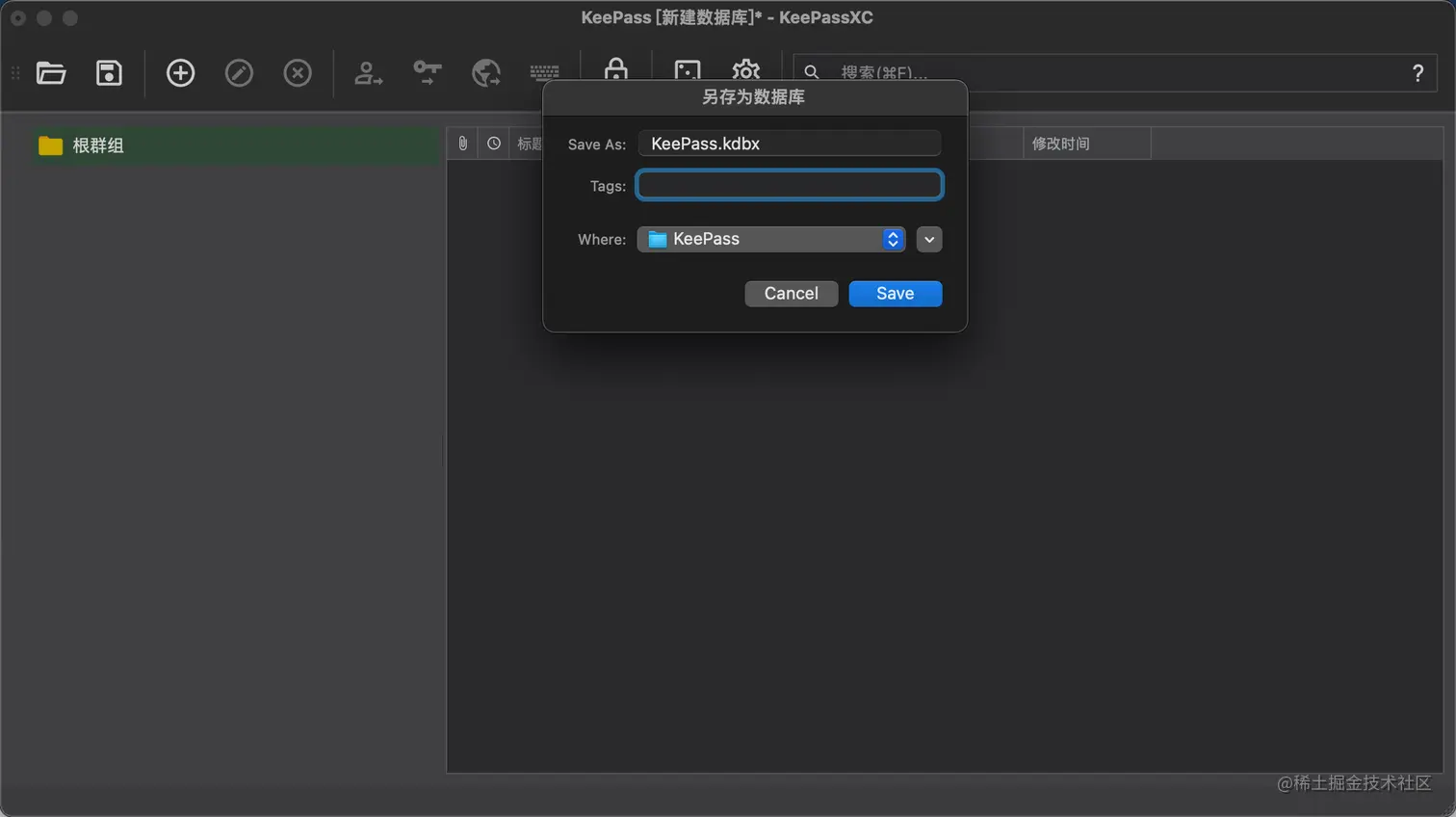Lock the database with the padlock icon
This screenshot has width=1456, height=817.
[x=616, y=68]
